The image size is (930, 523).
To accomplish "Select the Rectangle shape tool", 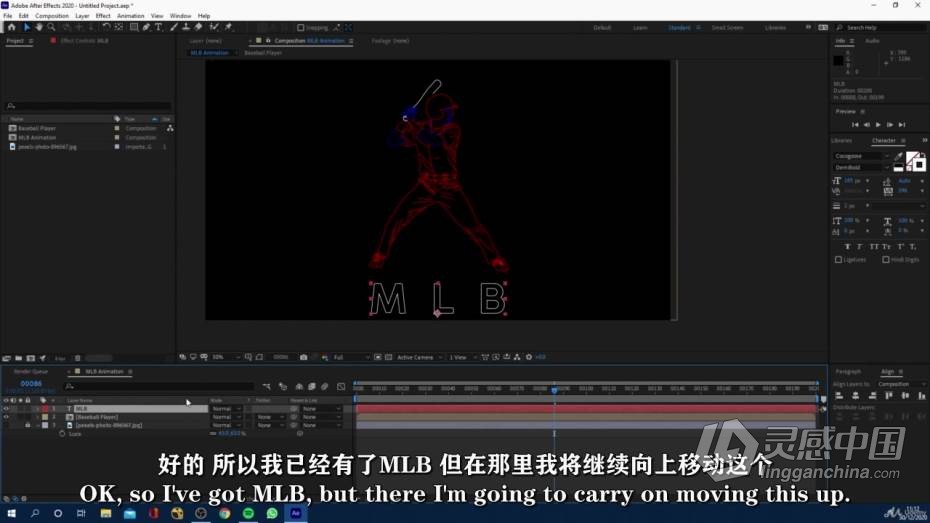I will click(134, 27).
